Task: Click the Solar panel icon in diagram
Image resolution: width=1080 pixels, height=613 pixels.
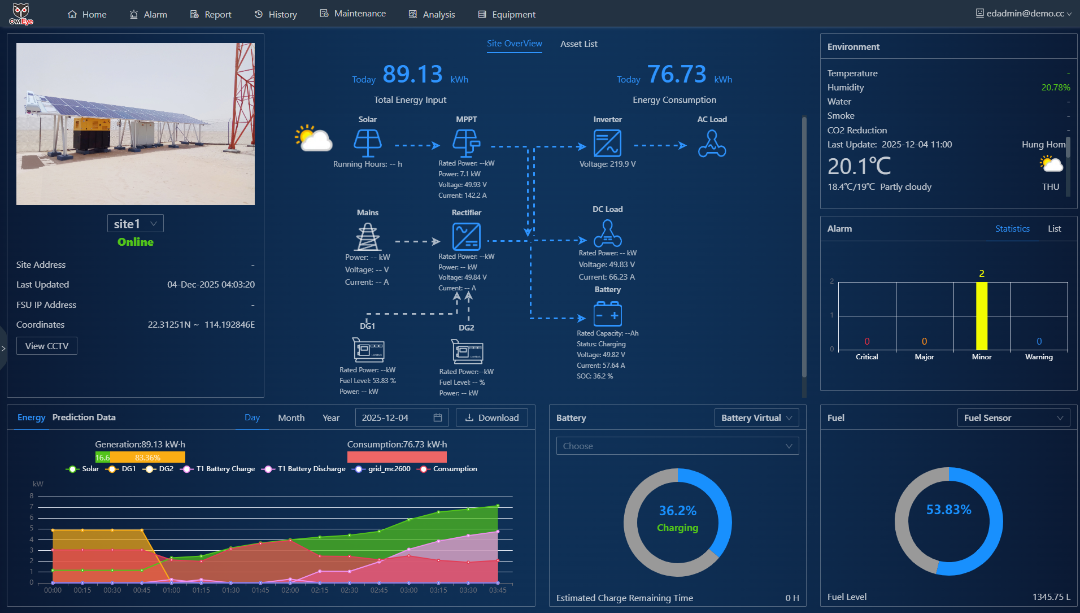Action: click(367, 143)
